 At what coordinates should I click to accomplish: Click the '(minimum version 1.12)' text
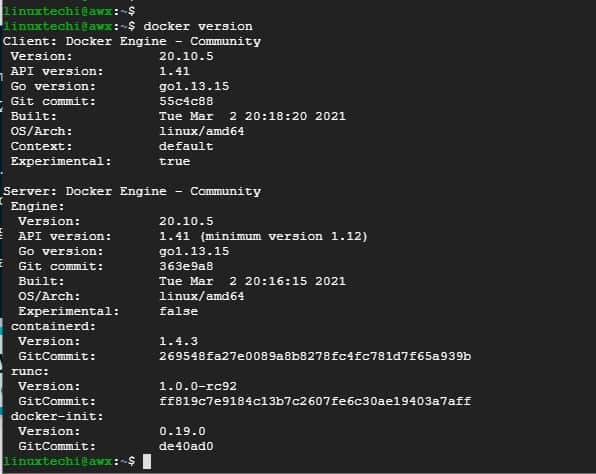point(284,236)
